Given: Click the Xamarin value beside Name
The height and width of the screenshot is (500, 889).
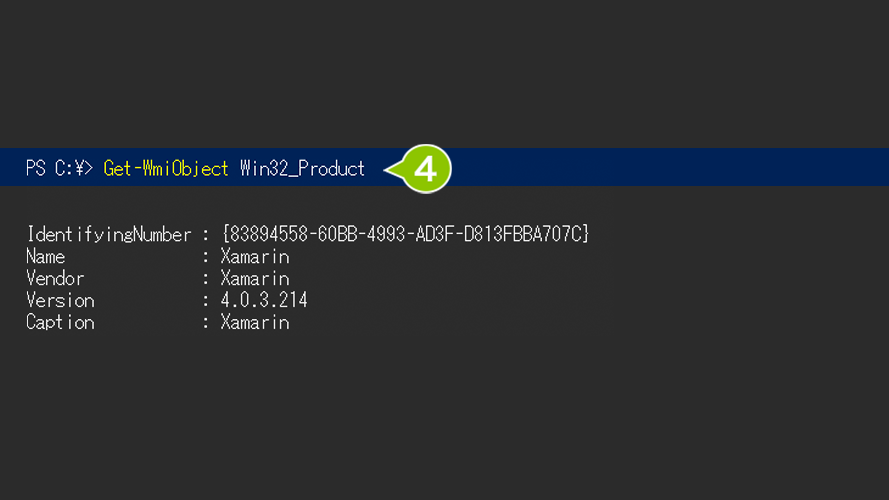Looking at the screenshot, I should (255, 257).
